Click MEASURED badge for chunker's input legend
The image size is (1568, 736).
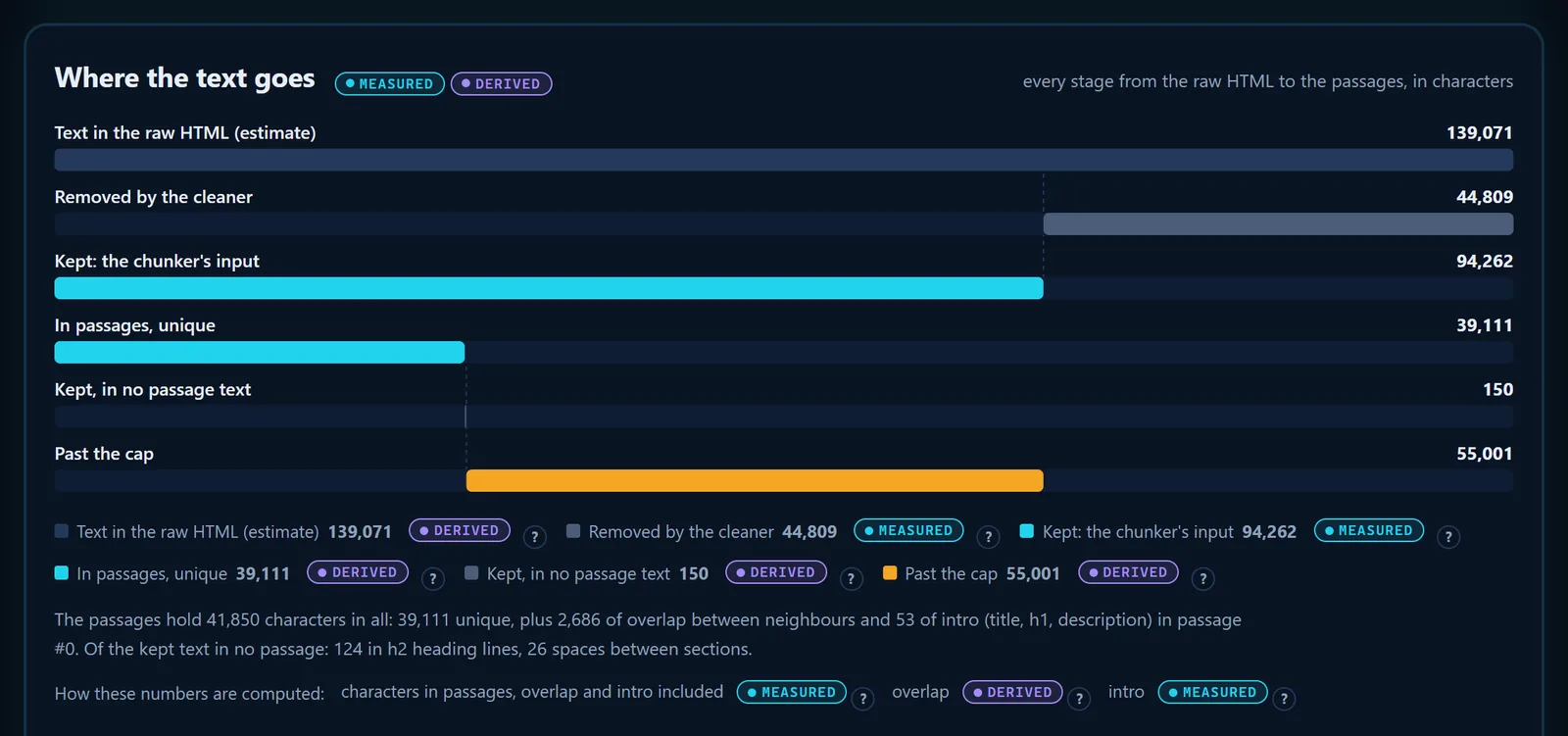1369,530
